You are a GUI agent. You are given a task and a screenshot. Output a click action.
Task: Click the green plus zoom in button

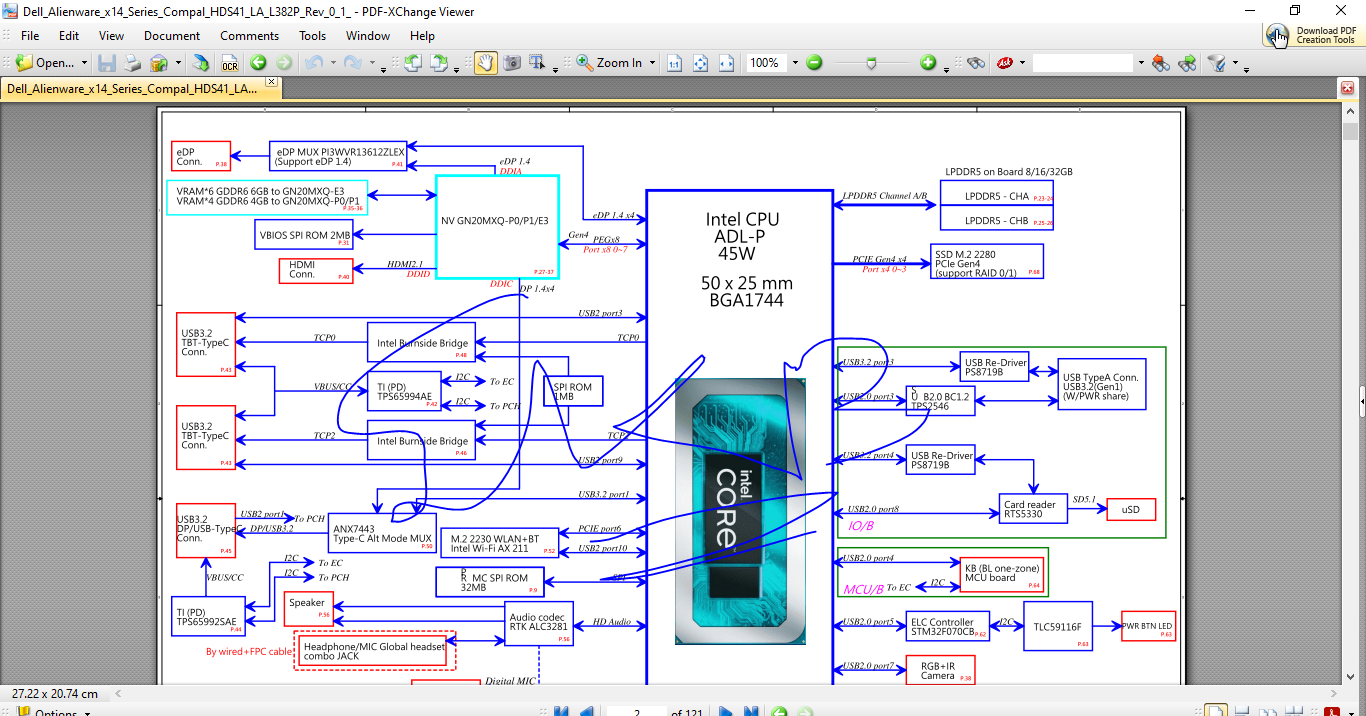coord(928,62)
